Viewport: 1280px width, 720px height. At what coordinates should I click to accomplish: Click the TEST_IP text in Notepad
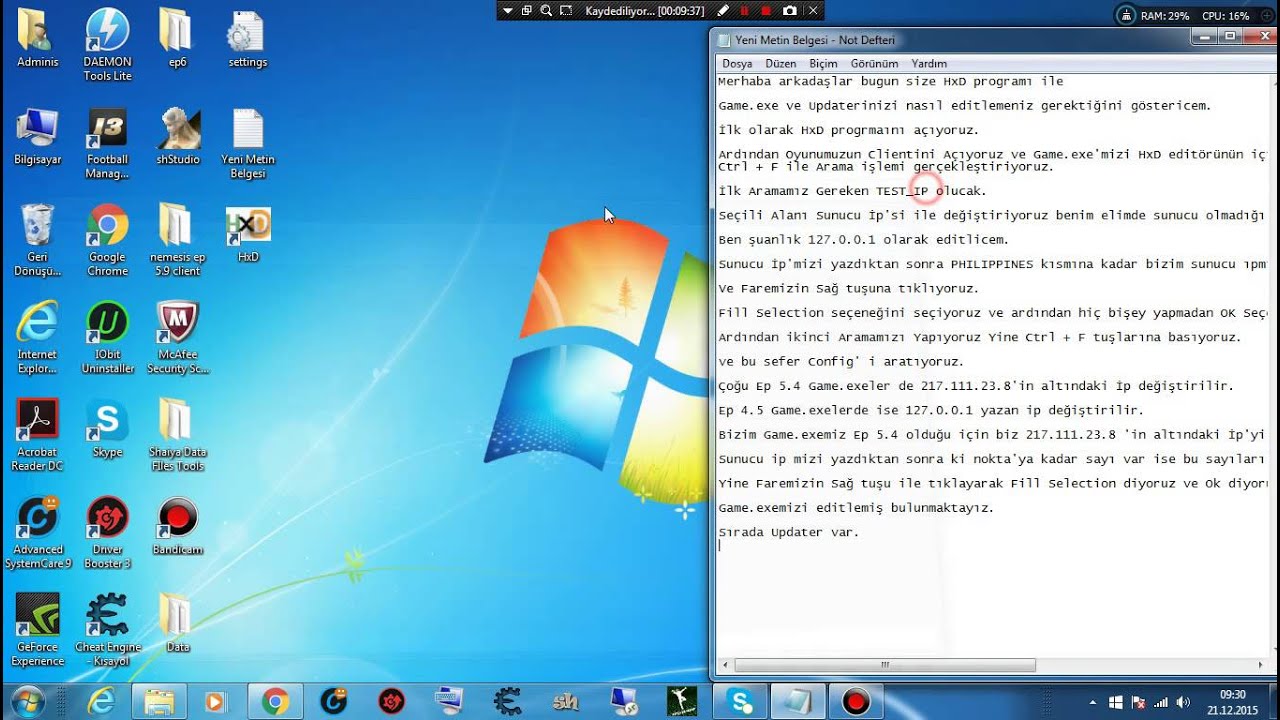pyautogui.click(x=902, y=190)
